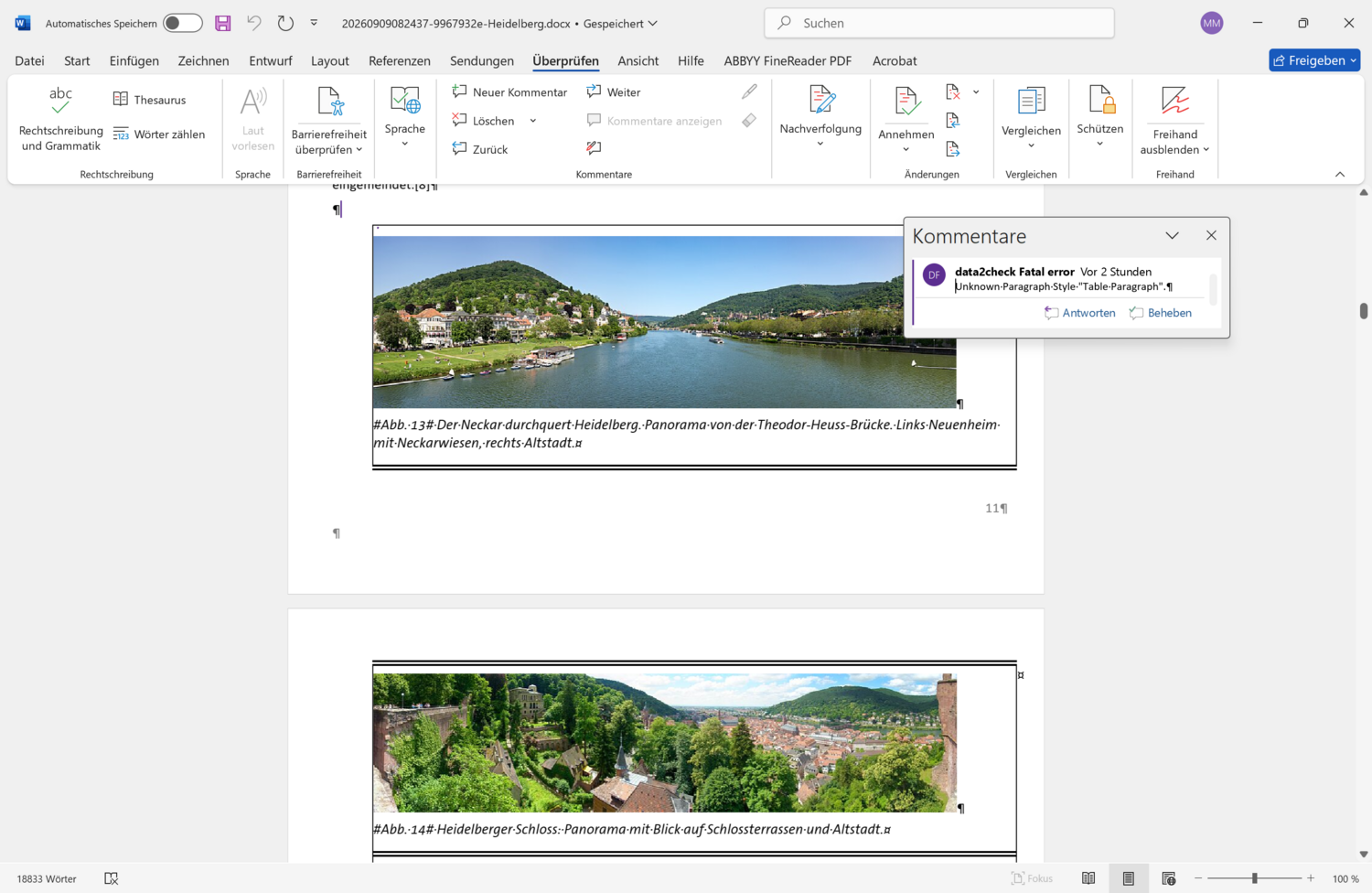Viewport: 1372px width, 893px height.
Task: Click the Nachverfolgung tracking icon
Action: click(820, 101)
